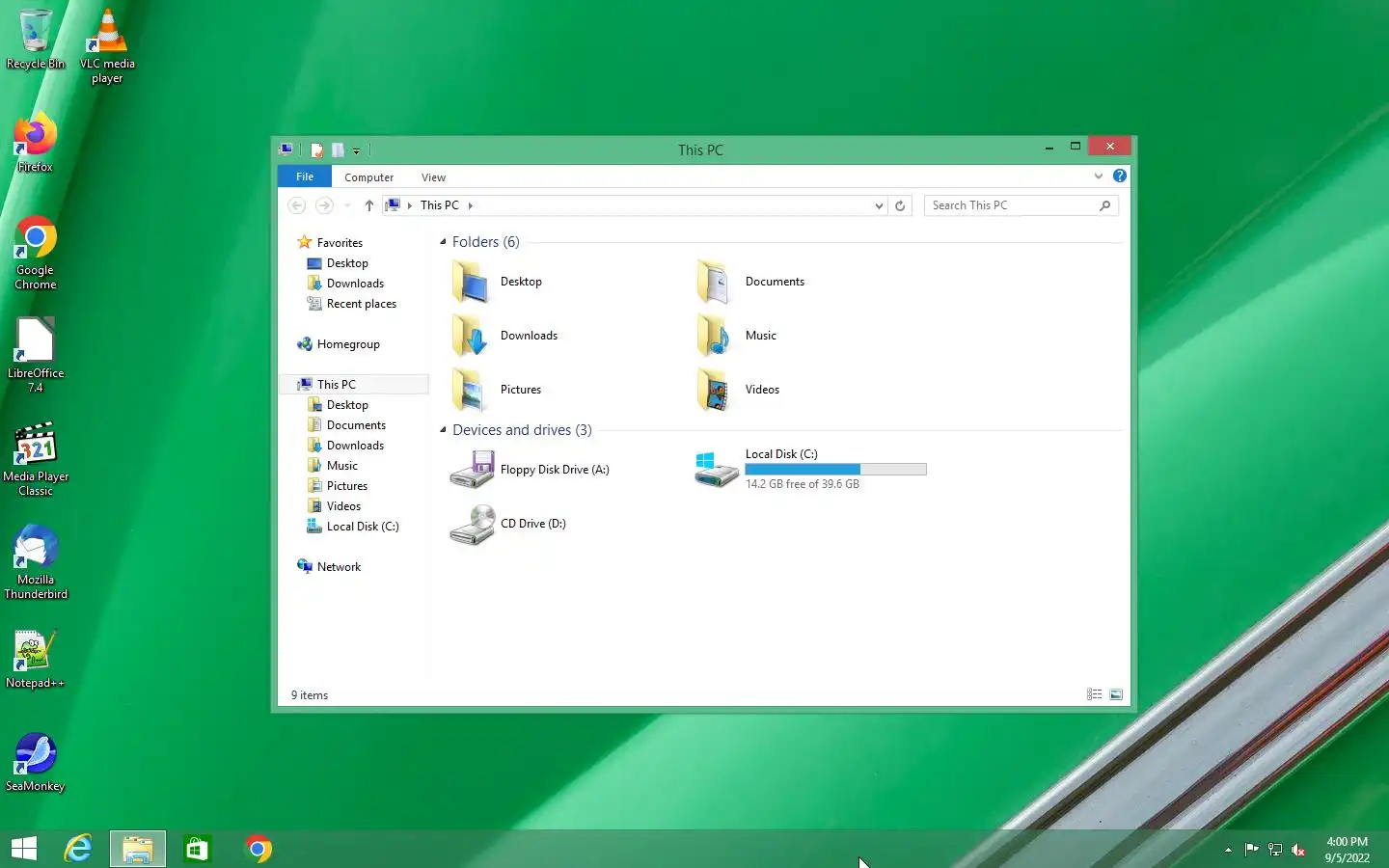1389x868 pixels.
Task: Click the chevron after This PC in address bar
Action: [x=471, y=205]
